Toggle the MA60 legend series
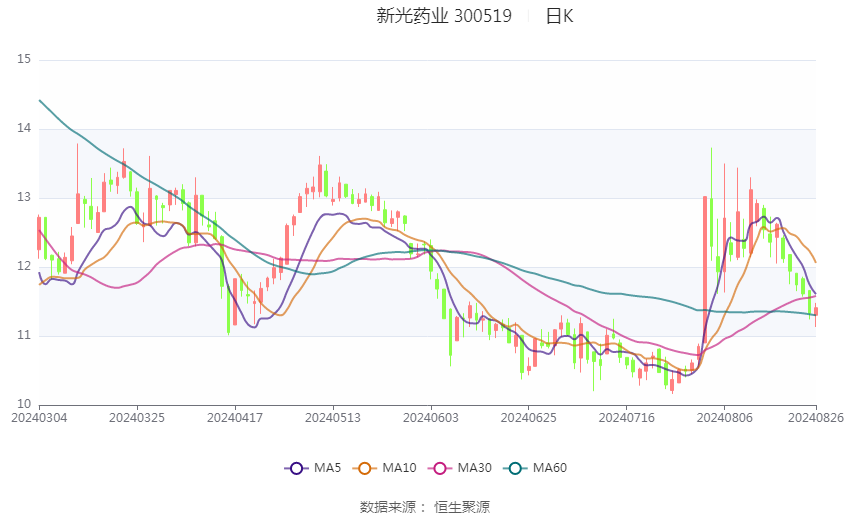850x517 pixels. click(535, 468)
